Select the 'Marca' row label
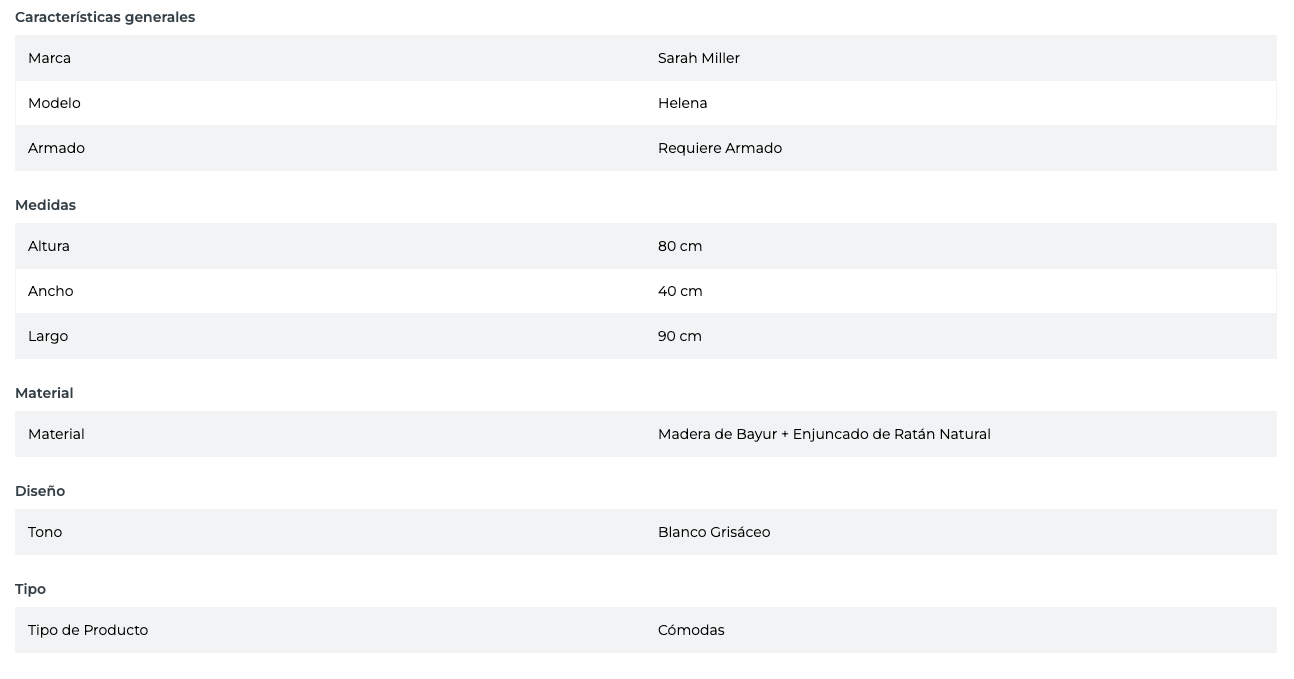 (49, 58)
